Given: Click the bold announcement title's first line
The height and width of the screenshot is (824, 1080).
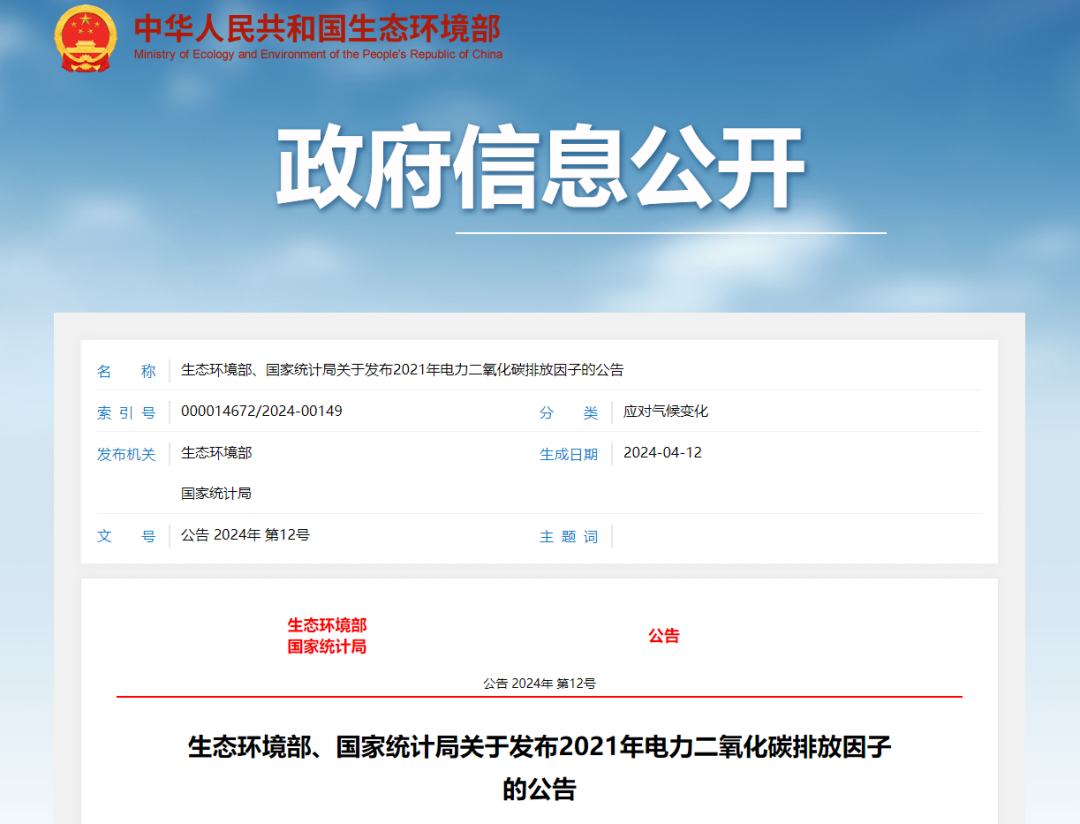Looking at the screenshot, I should tap(539, 747).
